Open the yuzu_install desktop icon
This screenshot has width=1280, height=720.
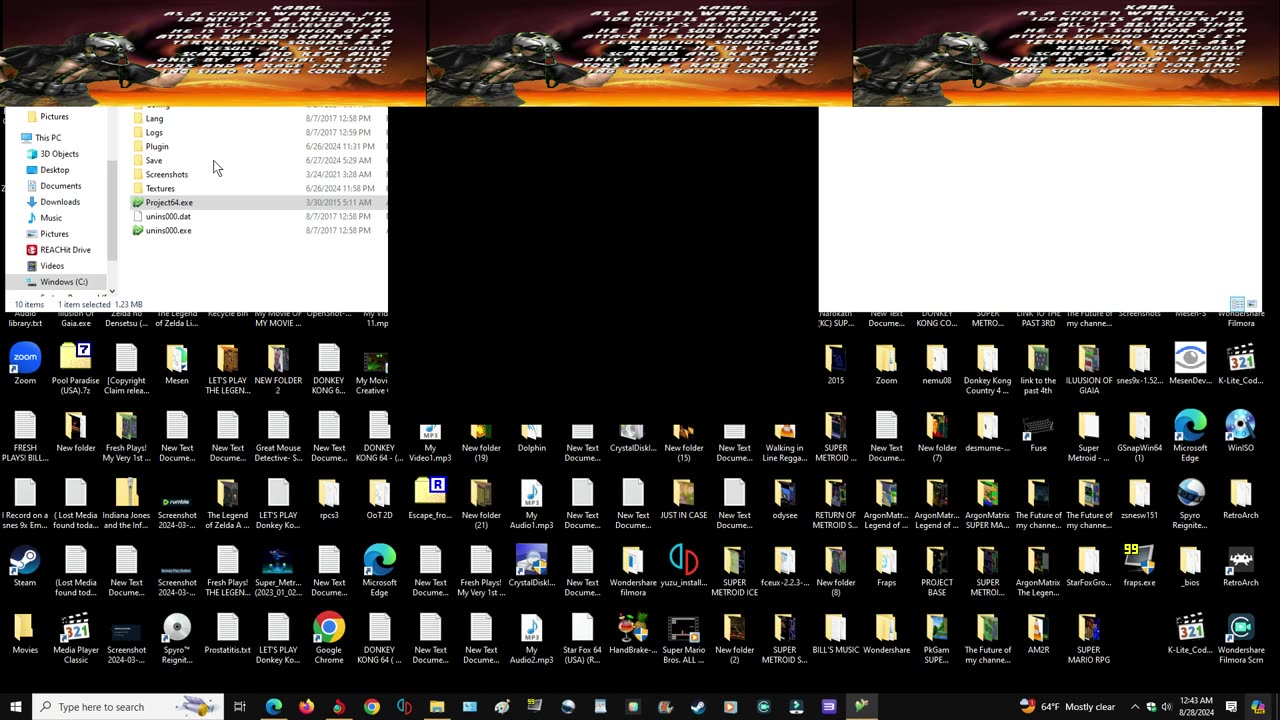point(684,566)
